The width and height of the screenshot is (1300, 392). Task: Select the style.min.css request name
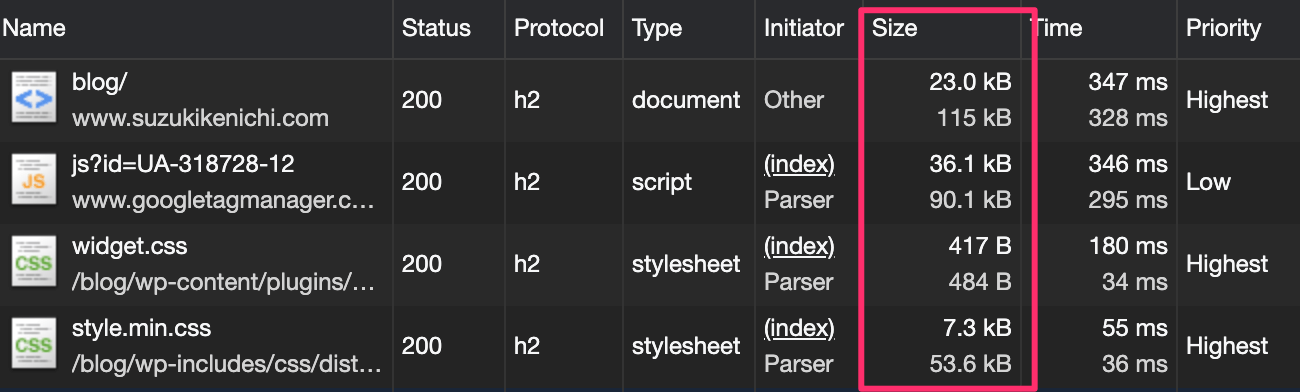141,328
